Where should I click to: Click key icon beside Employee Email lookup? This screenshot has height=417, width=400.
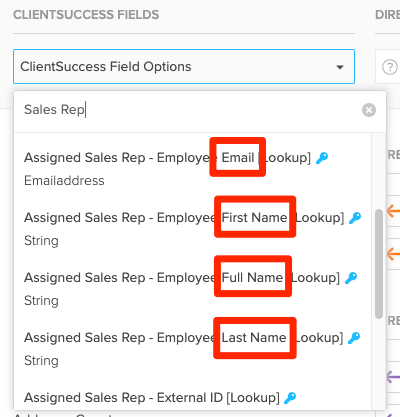point(322,158)
